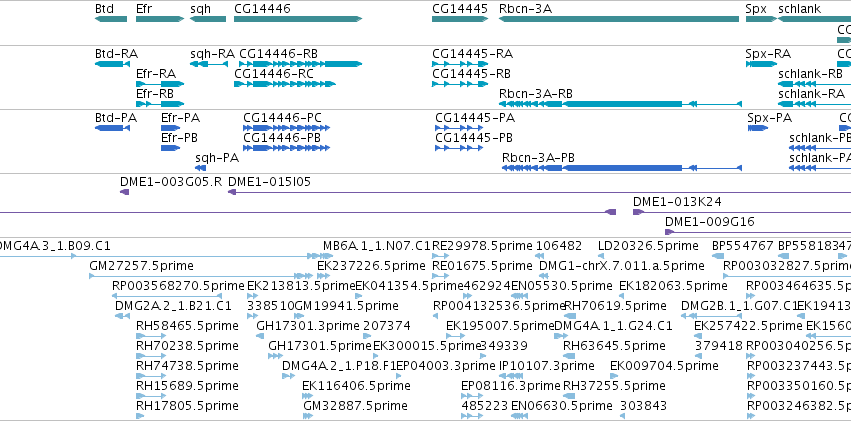Select the CG14445 gene feature

460,19
